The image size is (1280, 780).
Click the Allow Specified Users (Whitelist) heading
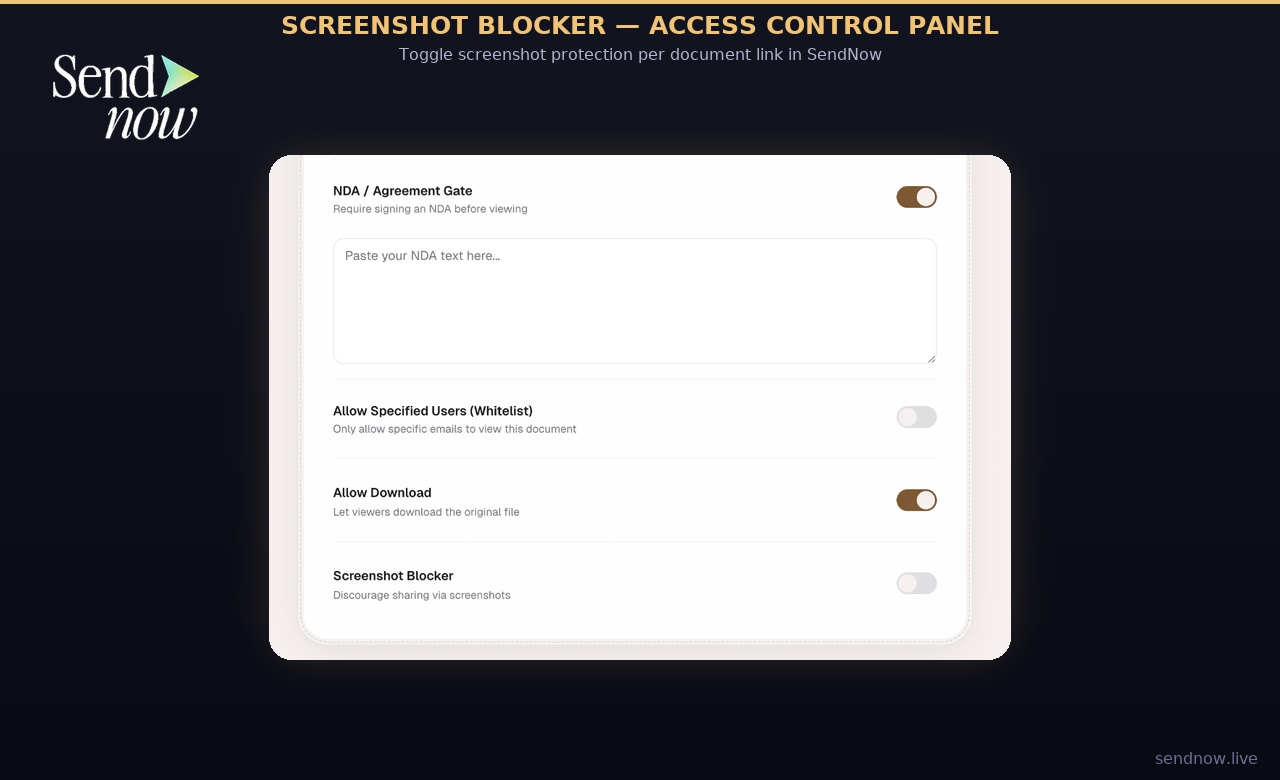433,411
